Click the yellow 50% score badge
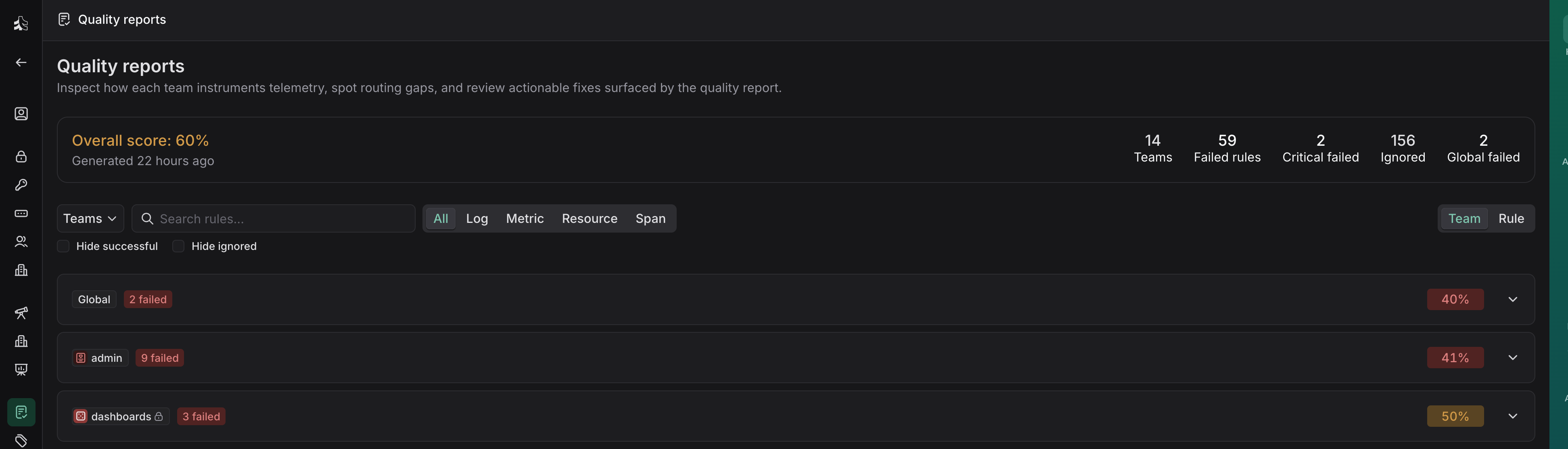Image resolution: width=1568 pixels, height=449 pixels. [1455, 417]
